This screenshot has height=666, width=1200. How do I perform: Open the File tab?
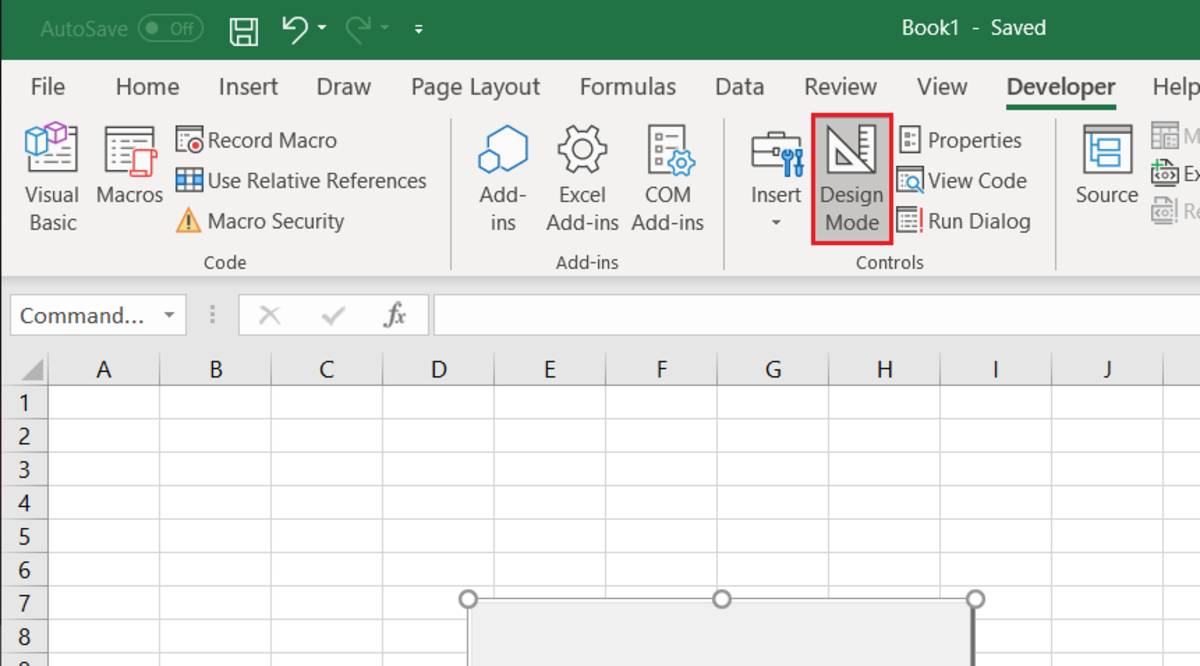click(48, 87)
